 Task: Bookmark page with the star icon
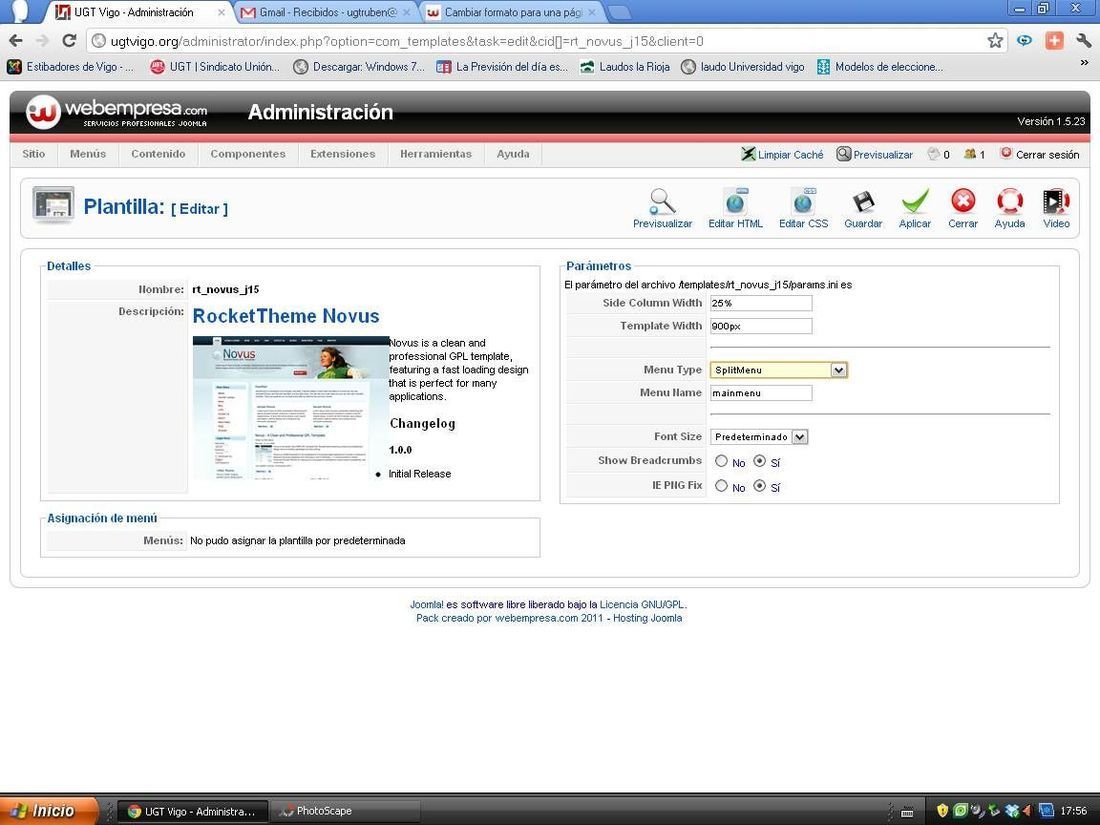(995, 41)
